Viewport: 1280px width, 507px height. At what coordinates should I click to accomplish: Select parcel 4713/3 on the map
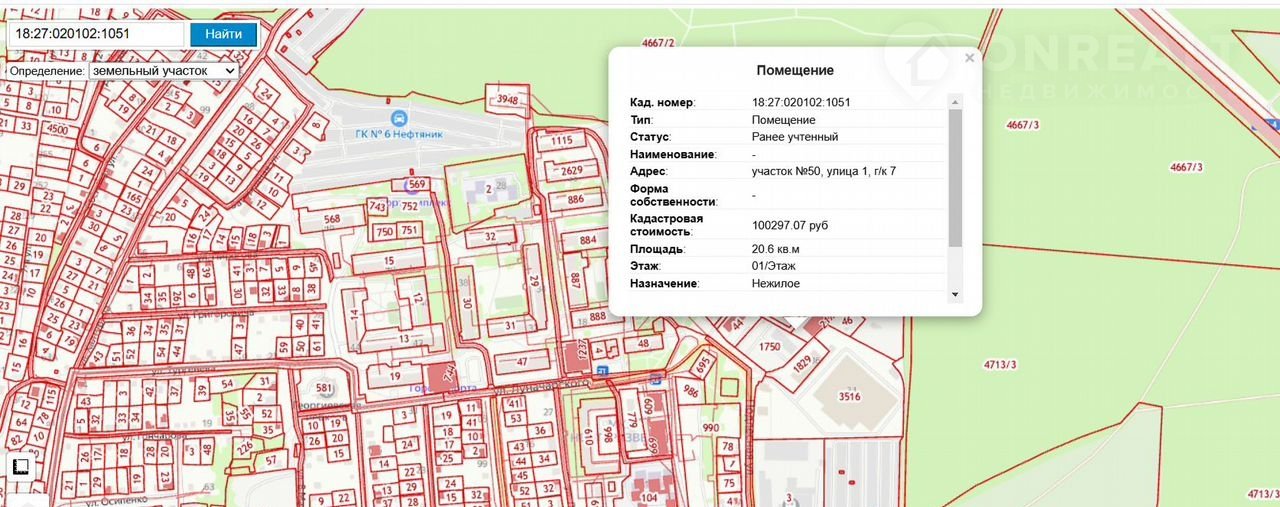tap(997, 364)
